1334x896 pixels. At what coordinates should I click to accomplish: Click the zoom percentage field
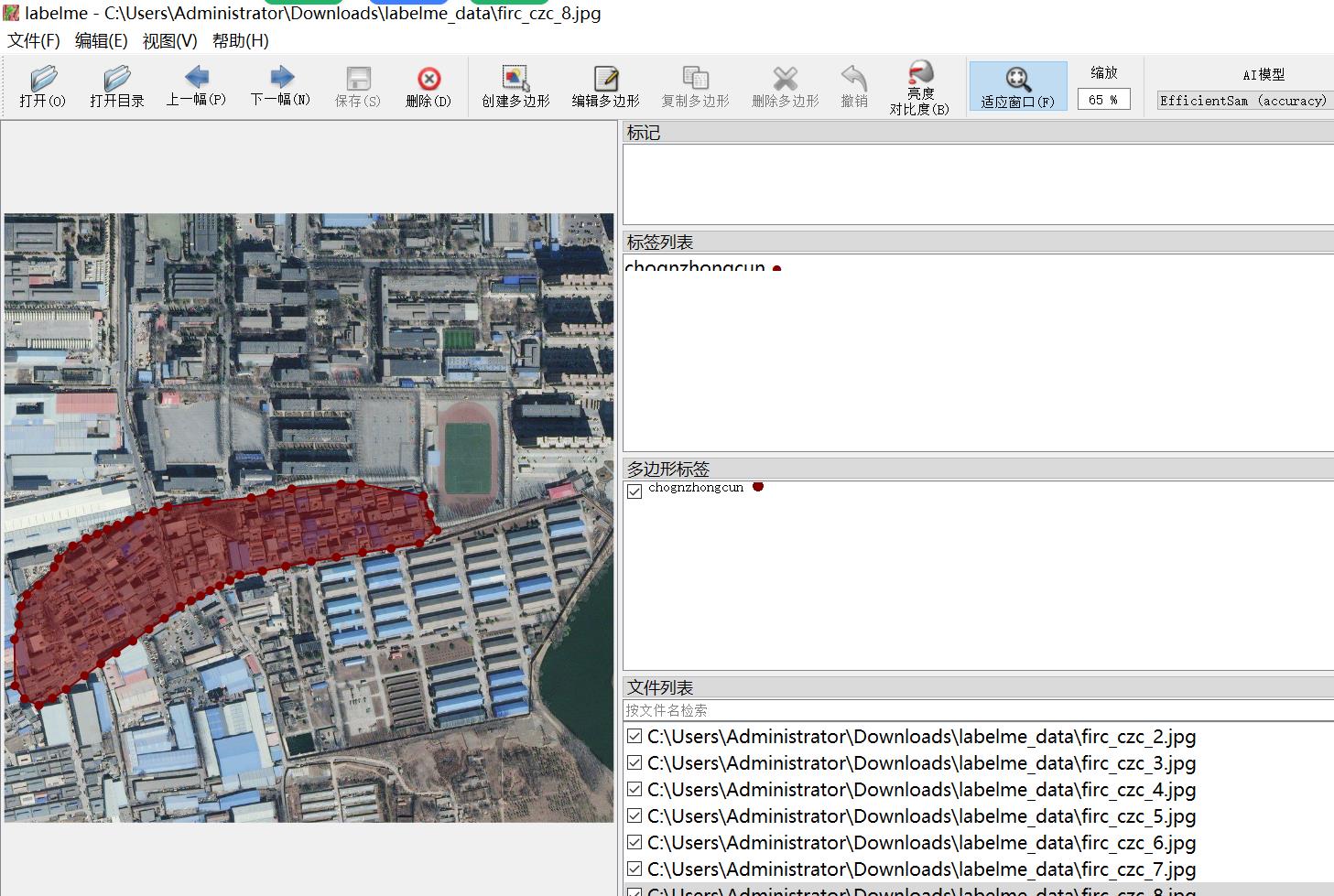[1103, 100]
